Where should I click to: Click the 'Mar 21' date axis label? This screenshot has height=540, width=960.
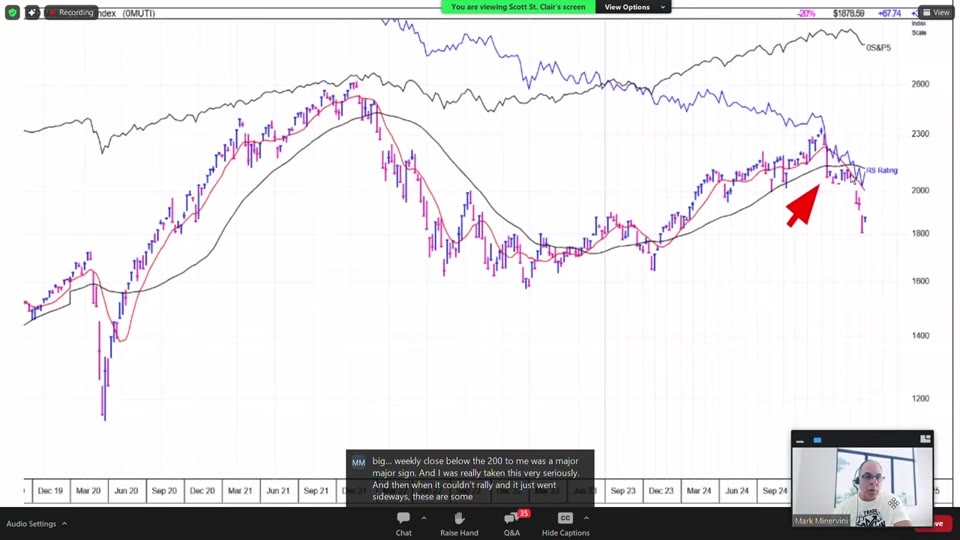(240, 491)
